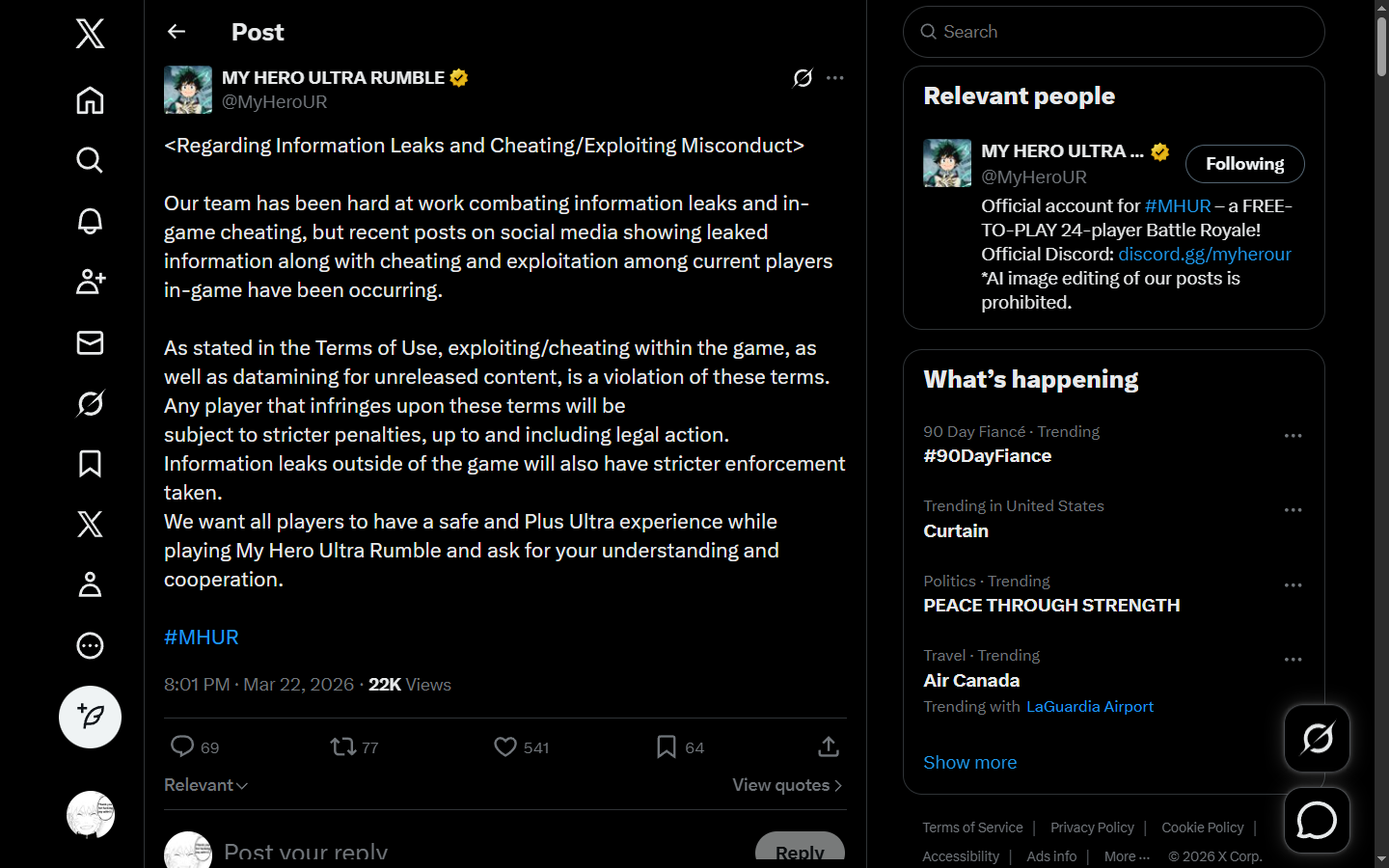The height and width of the screenshot is (868, 1389).
Task: Open more options for Curtain trend
Action: [1294, 510]
